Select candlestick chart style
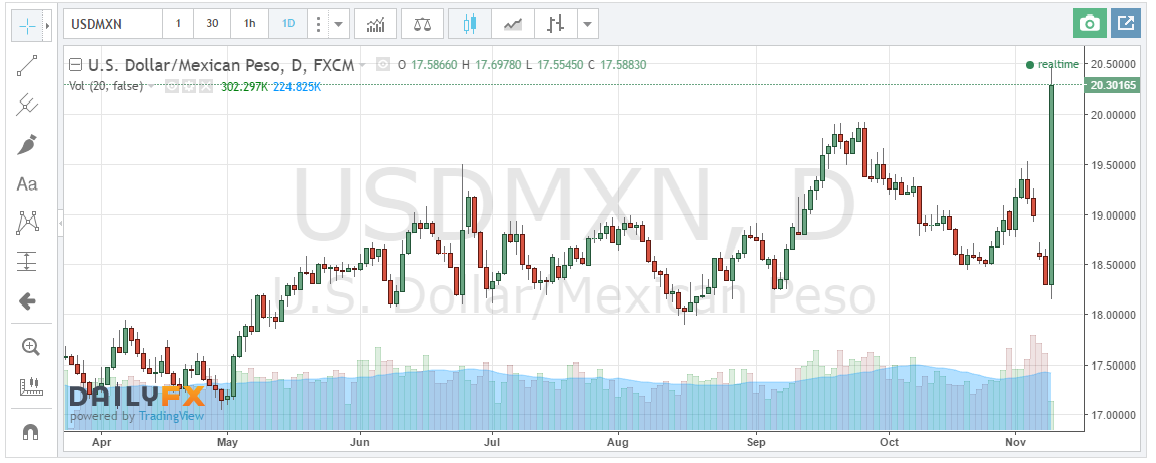Image resolution: width=1156 pixels, height=463 pixels. 470,24
